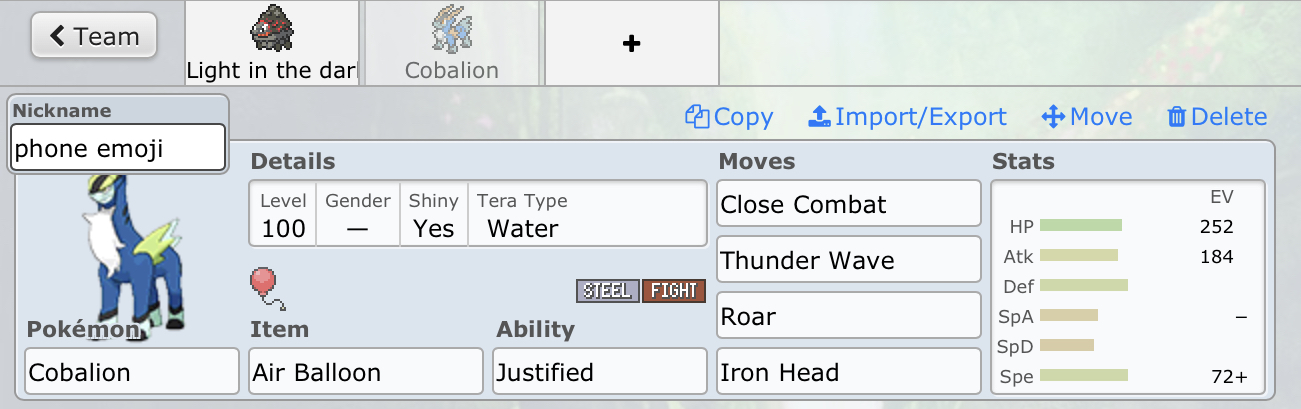This screenshot has height=409, width=1301.
Task: Edit the Nickname field
Action: pyautogui.click(x=118, y=149)
